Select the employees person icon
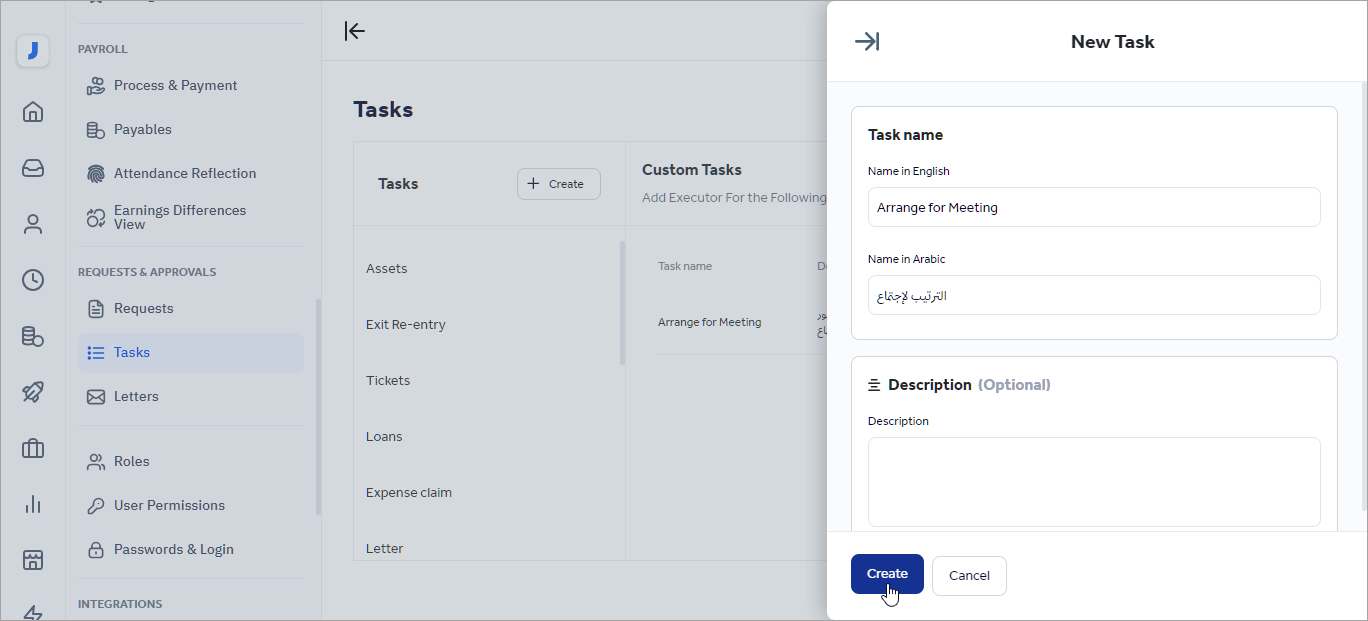1368x621 pixels. pos(33,224)
